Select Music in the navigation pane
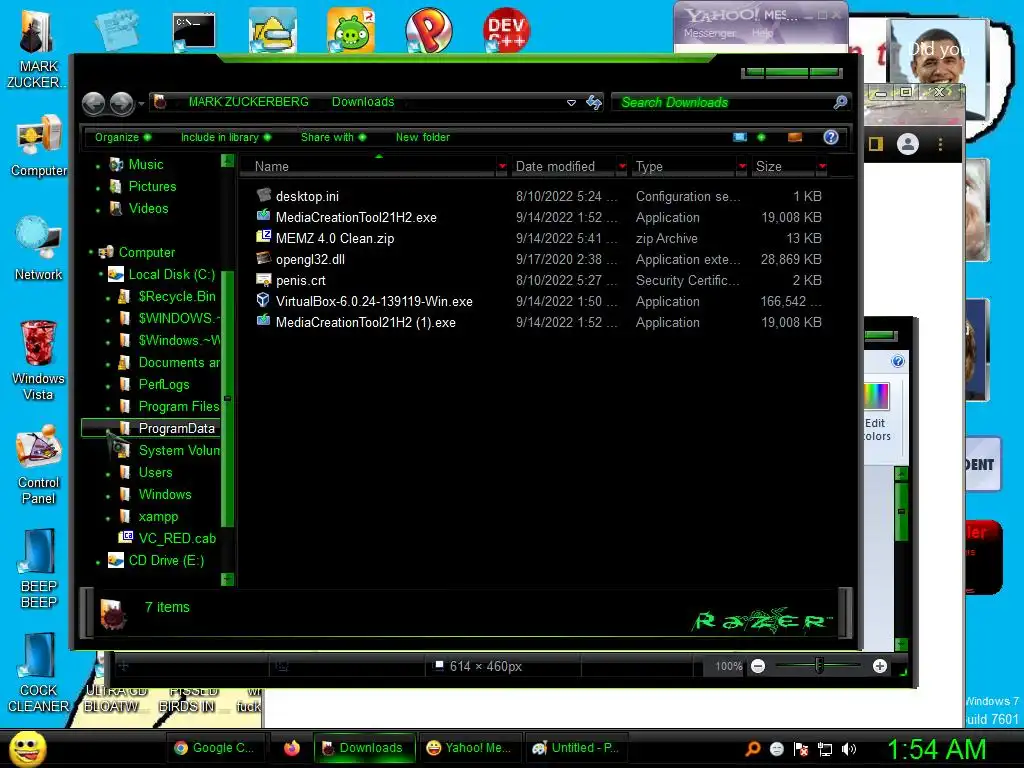The image size is (1024, 768). pyautogui.click(x=146, y=165)
